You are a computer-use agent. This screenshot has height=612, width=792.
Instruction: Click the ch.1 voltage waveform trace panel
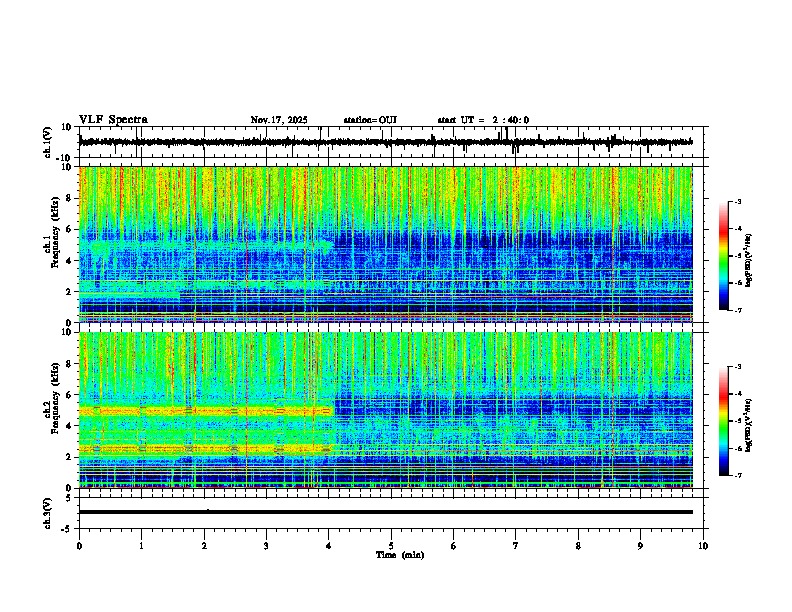(x=391, y=142)
